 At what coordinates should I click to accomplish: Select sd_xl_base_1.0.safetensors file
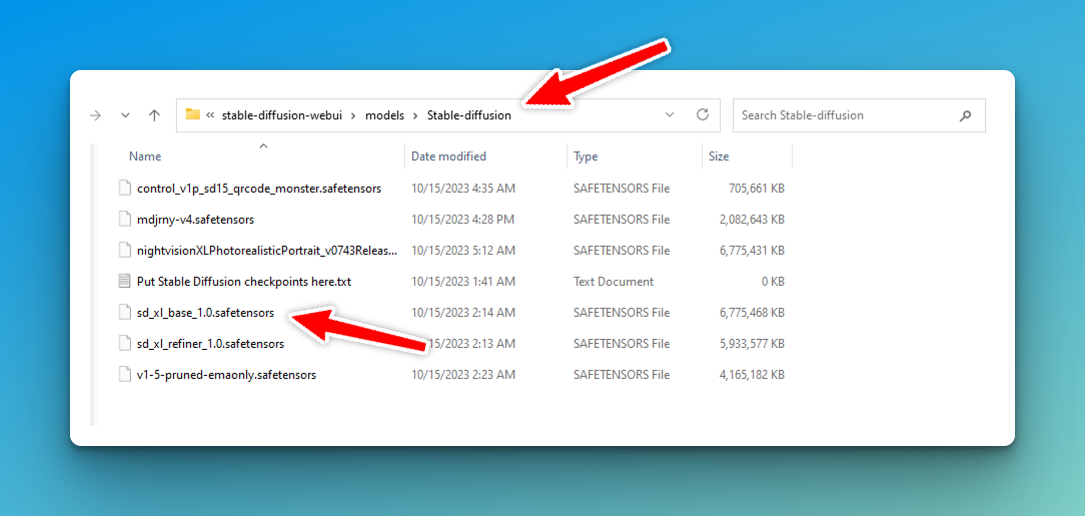(205, 312)
